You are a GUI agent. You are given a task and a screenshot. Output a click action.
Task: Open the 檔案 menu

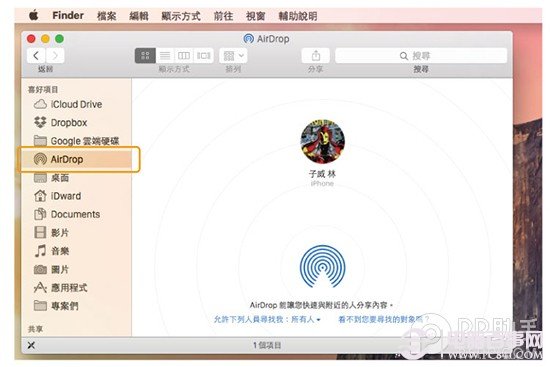pos(106,16)
